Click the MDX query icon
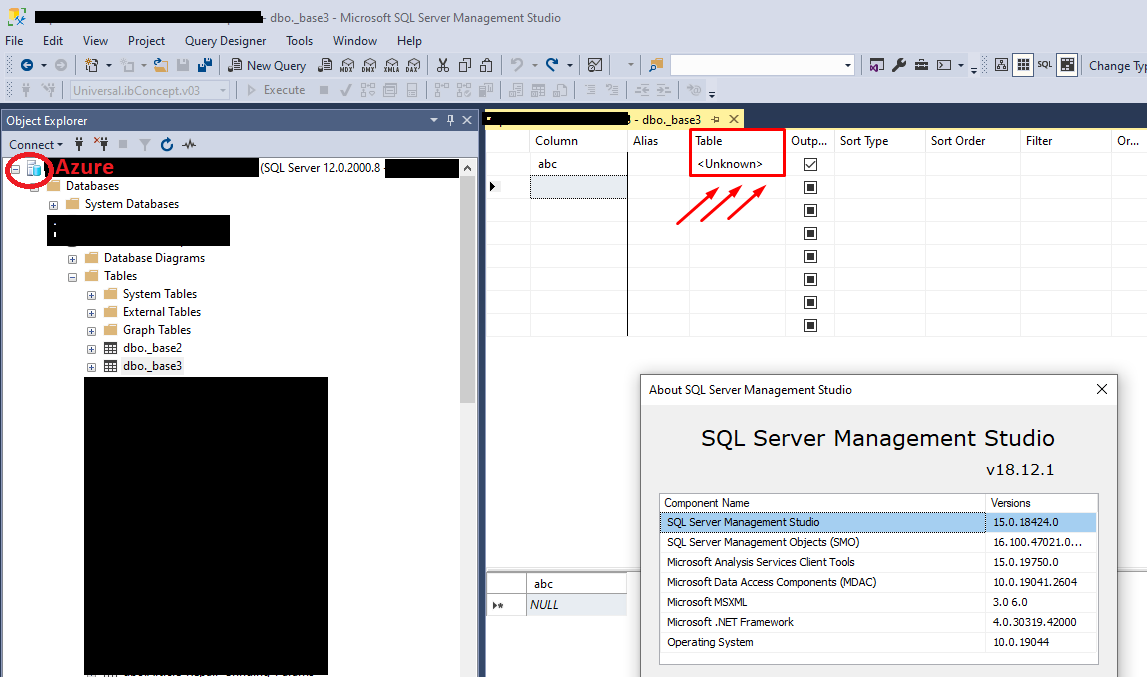The image size is (1147, 677). (347, 65)
